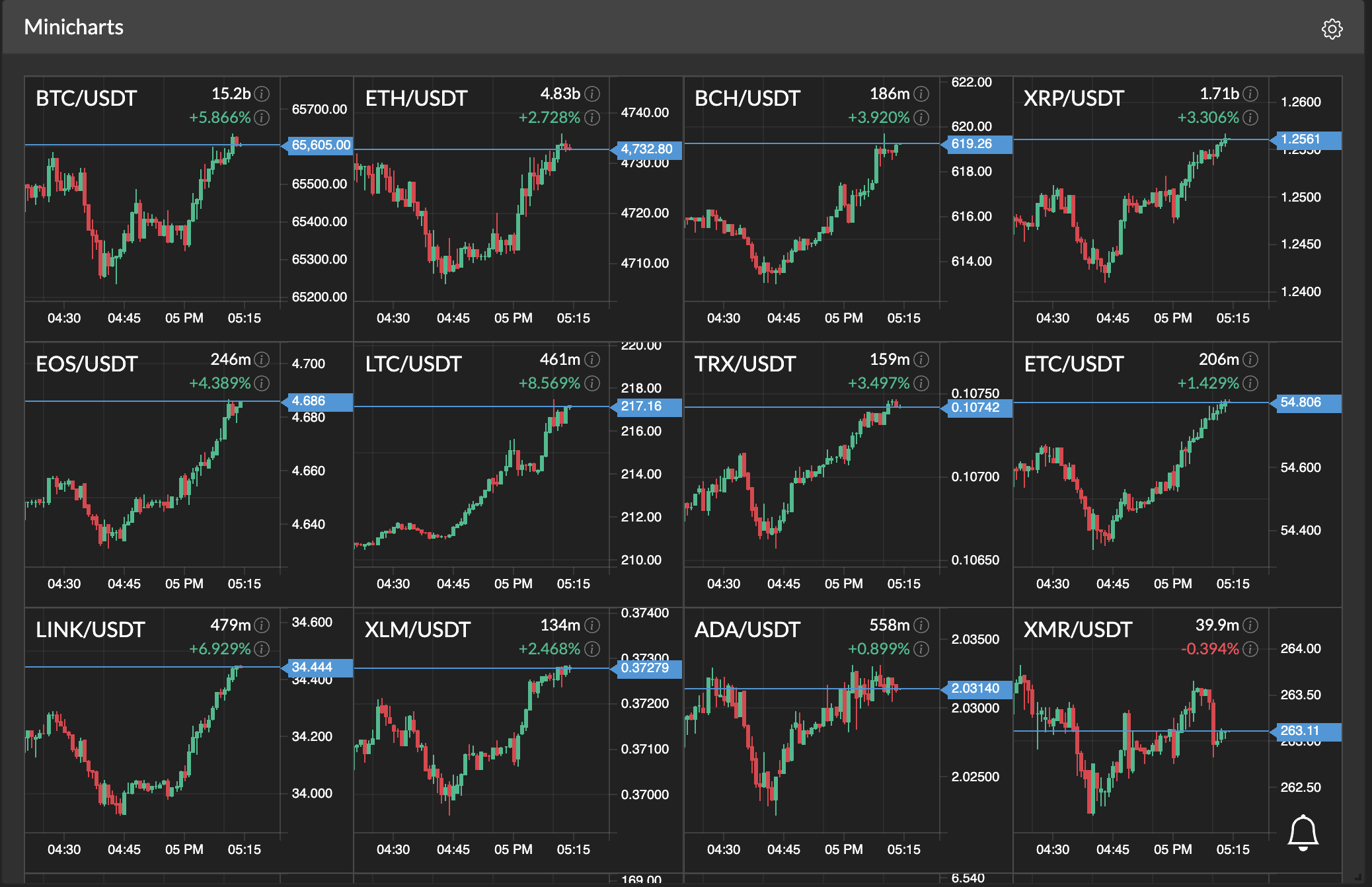Click the EOS/USDT pair title
The width and height of the screenshot is (1372, 887).
pyautogui.click(x=87, y=364)
